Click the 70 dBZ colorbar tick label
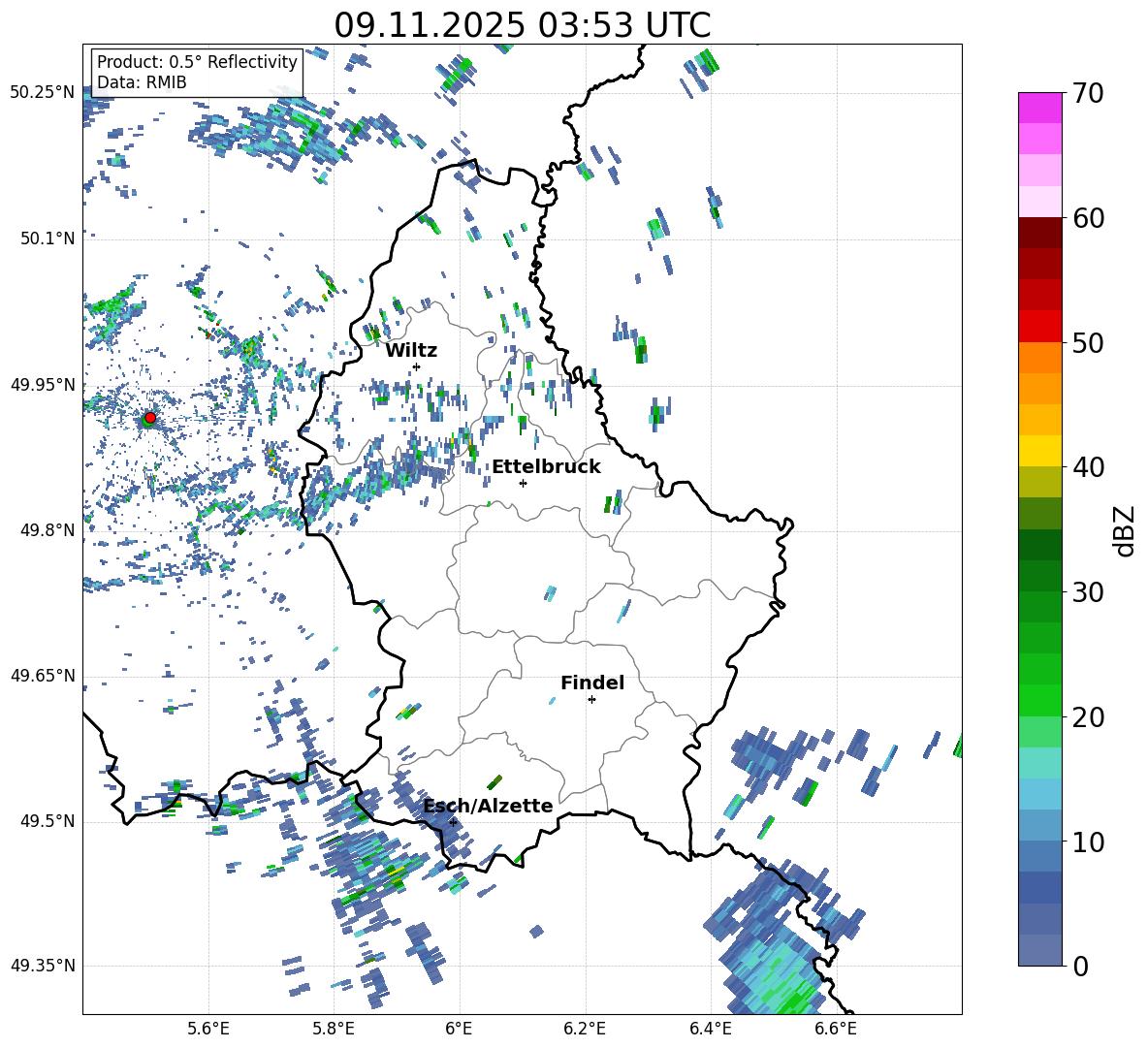The image size is (1148, 1048). pyautogui.click(x=1087, y=93)
